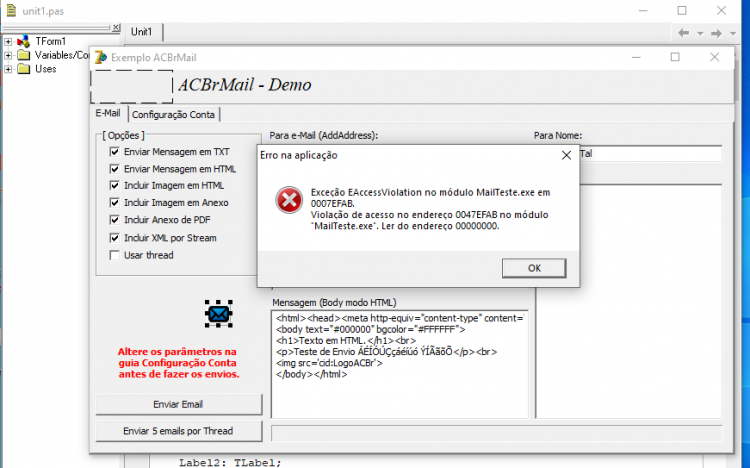750x468 pixels.
Task: Dismiss the error dialog with OK
Action: click(x=534, y=268)
